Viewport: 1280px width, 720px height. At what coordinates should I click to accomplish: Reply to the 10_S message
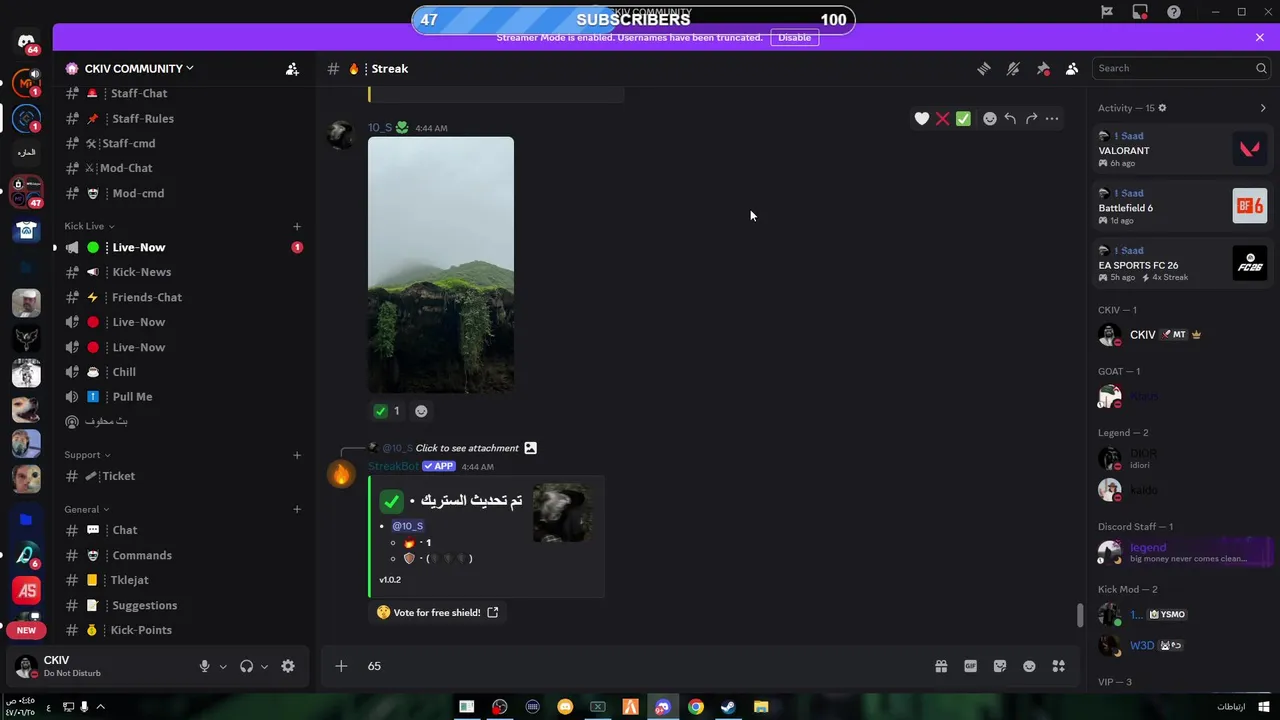tap(1010, 118)
